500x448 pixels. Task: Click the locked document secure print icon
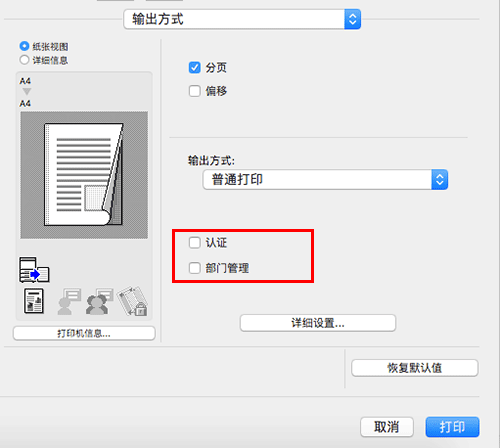(x=132, y=301)
